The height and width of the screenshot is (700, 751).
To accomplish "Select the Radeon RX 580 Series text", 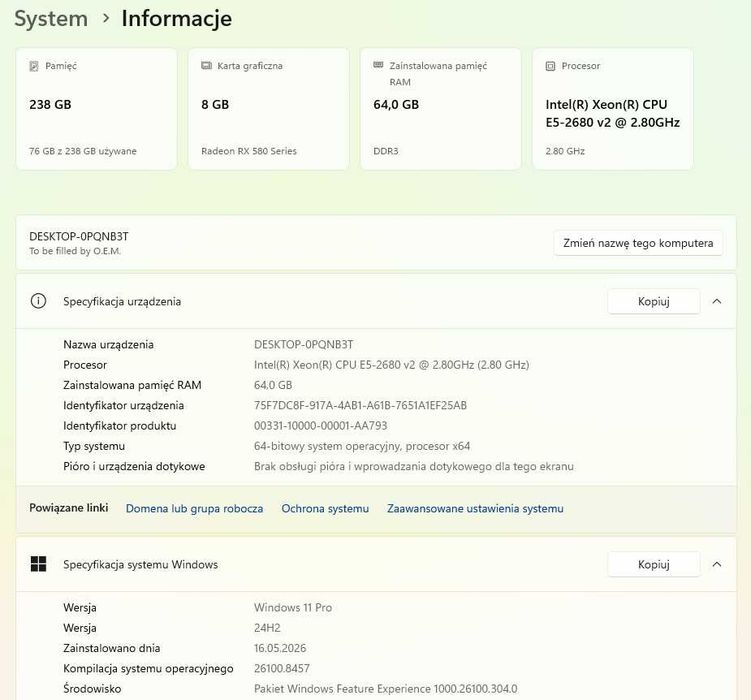I will [249, 151].
